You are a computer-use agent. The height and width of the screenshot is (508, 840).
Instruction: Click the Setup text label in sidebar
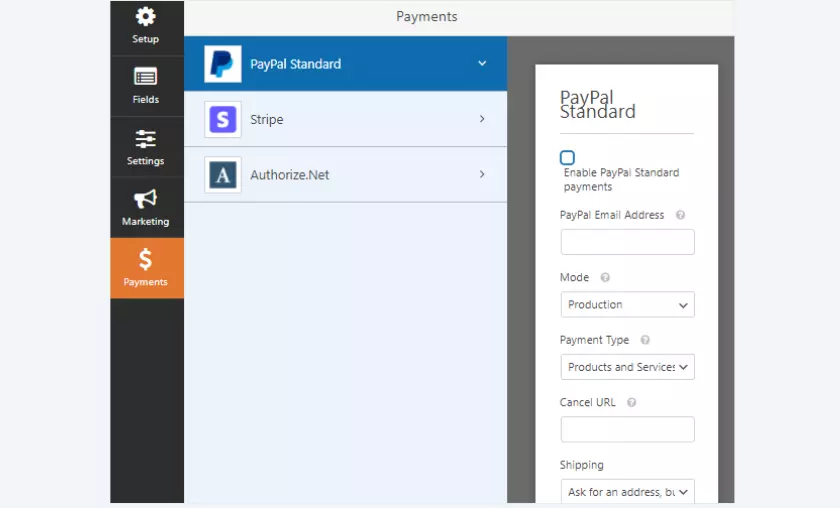145,39
